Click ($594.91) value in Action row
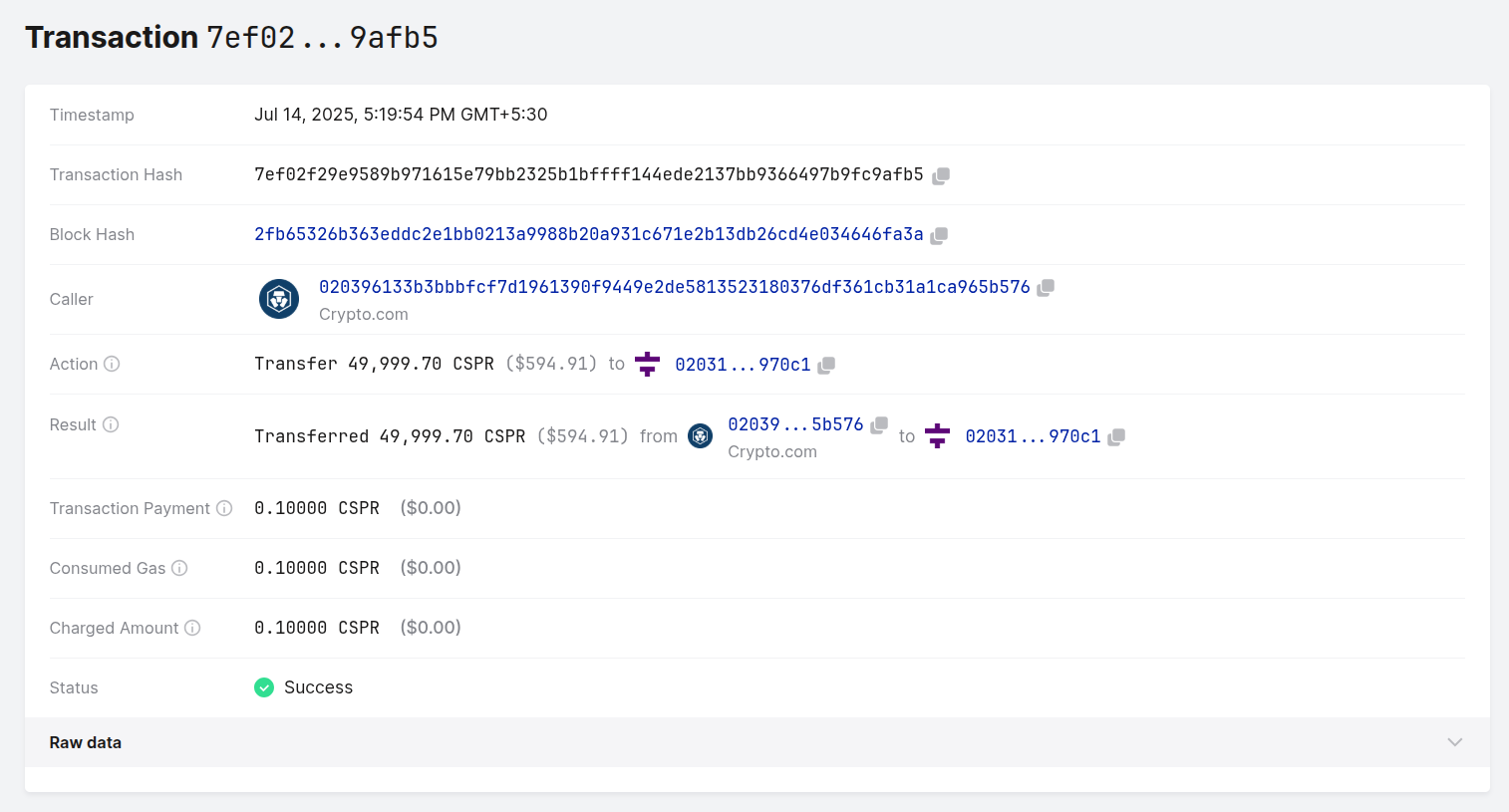The image size is (1509, 812). [x=551, y=364]
